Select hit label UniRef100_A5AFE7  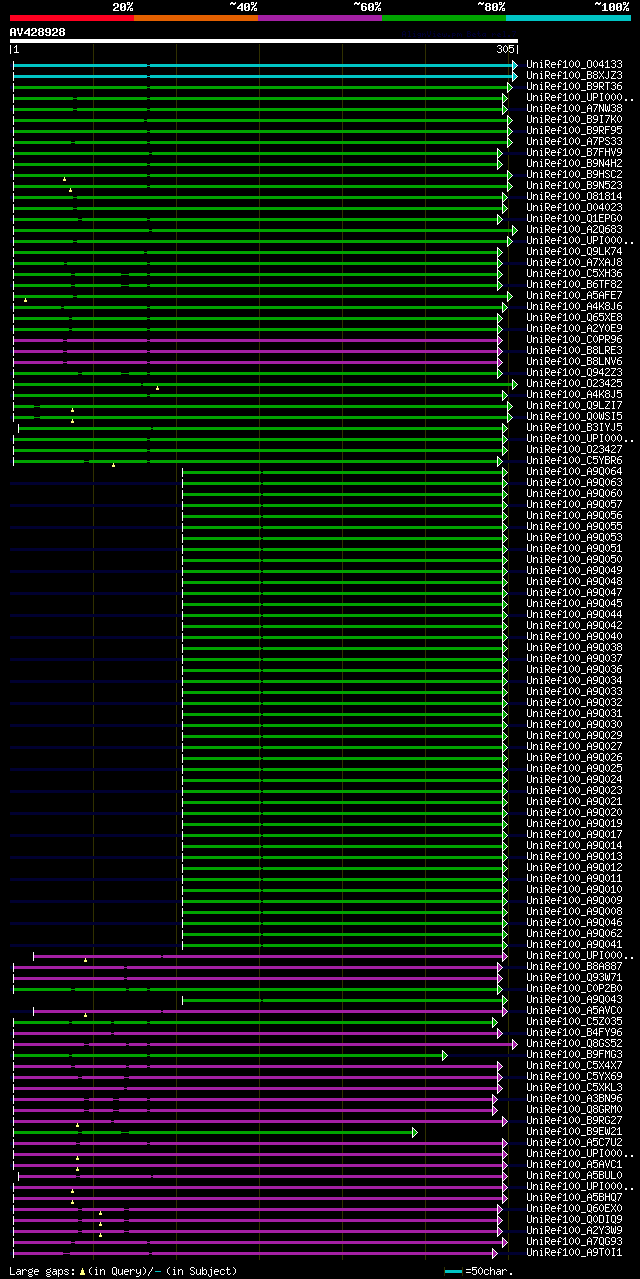tap(574, 295)
